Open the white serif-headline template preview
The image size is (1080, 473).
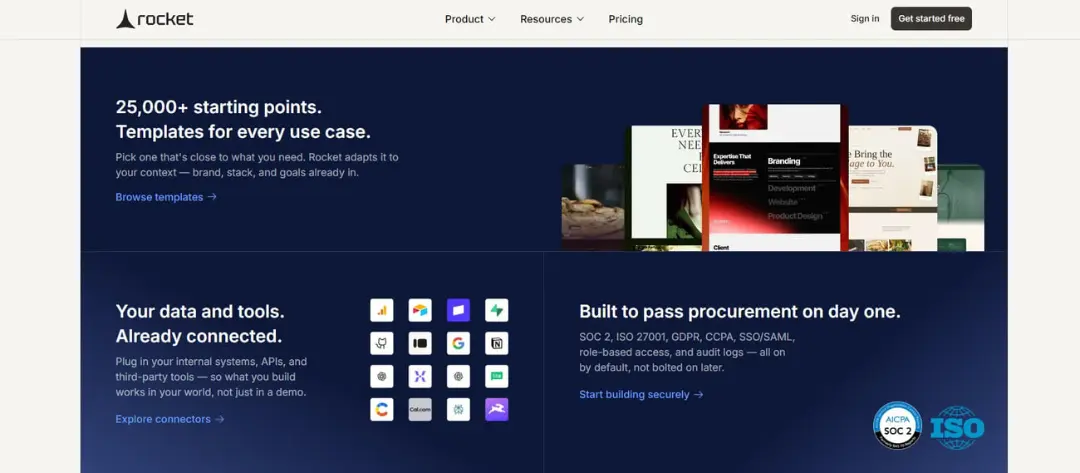pos(663,189)
